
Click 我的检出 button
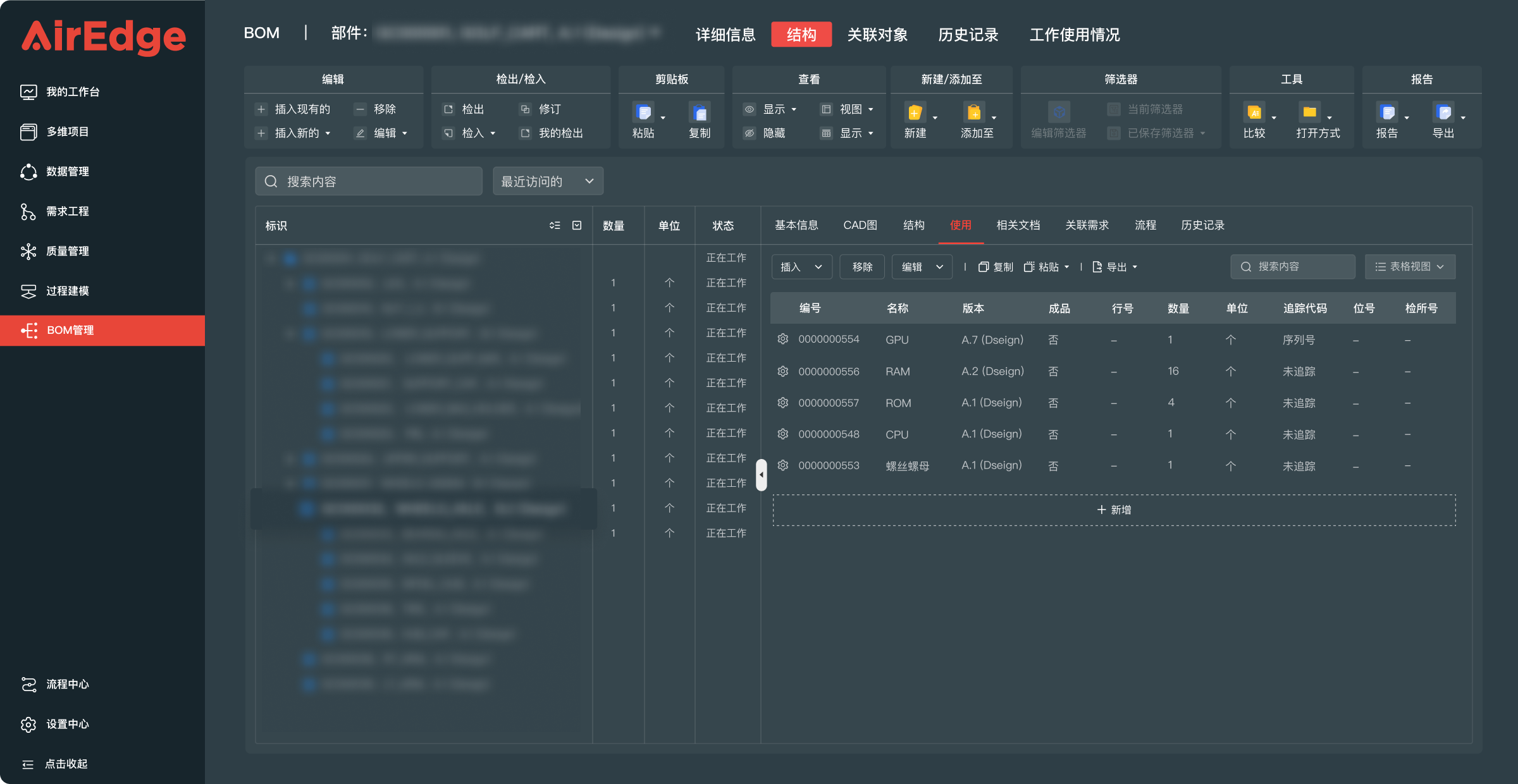pyautogui.click(x=552, y=133)
